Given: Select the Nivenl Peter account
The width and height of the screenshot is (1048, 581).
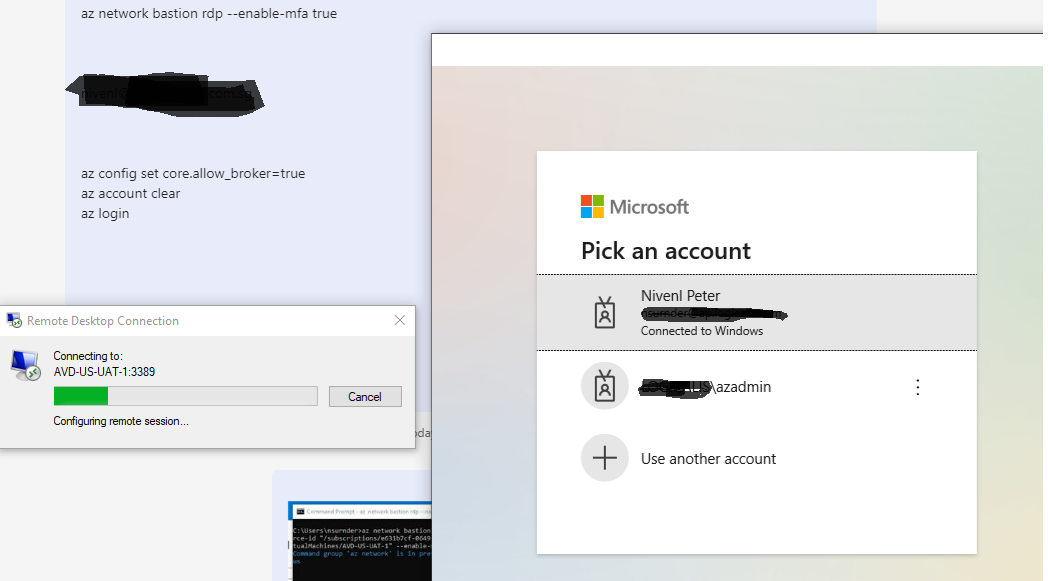Looking at the screenshot, I should click(x=757, y=312).
